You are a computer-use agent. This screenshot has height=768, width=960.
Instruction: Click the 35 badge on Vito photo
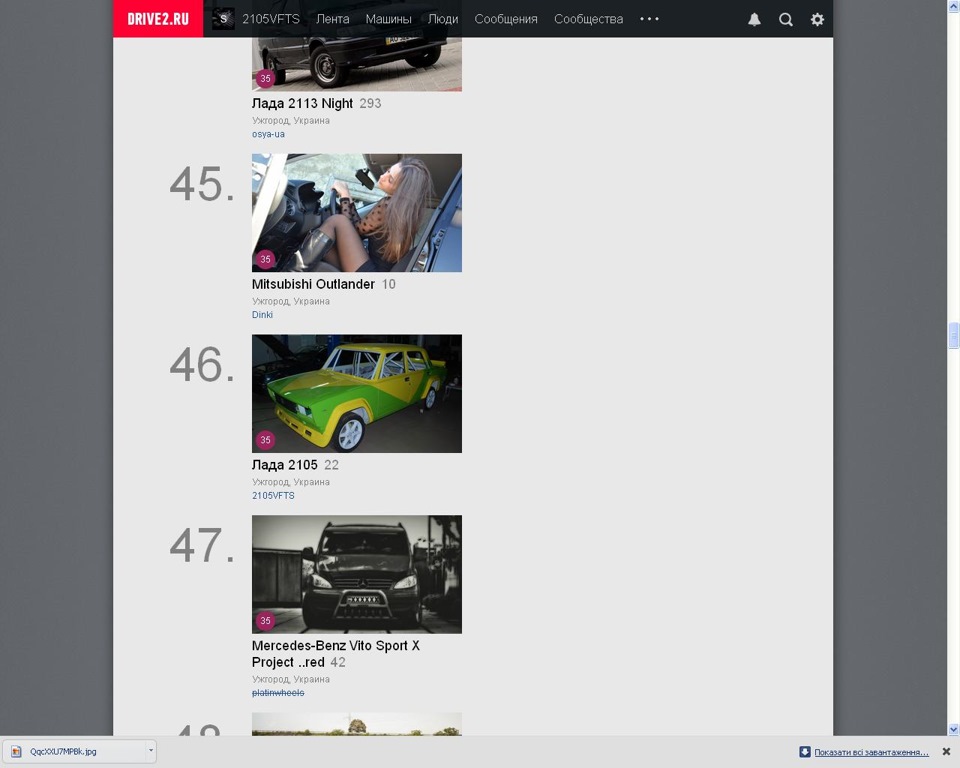(x=265, y=620)
